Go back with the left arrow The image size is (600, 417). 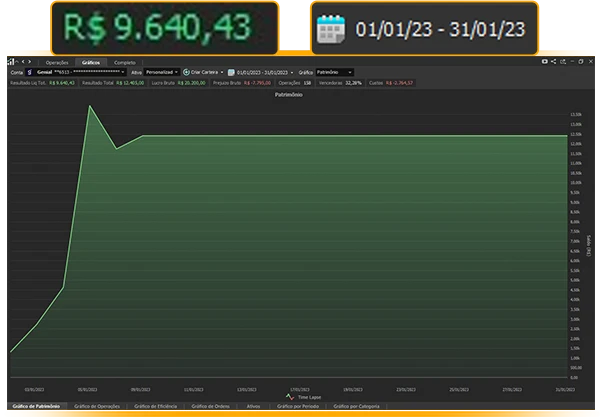[x=23, y=61]
